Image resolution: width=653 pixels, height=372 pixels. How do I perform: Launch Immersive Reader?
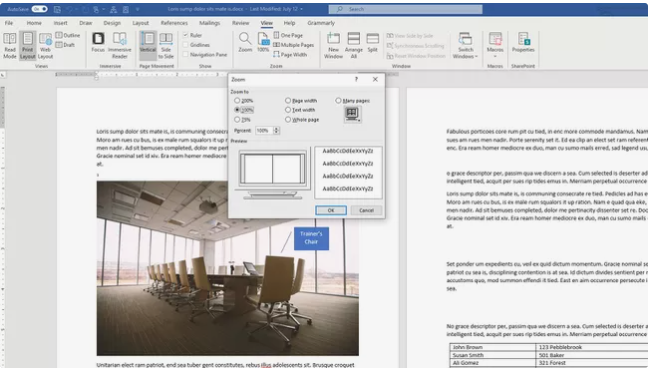pos(120,45)
